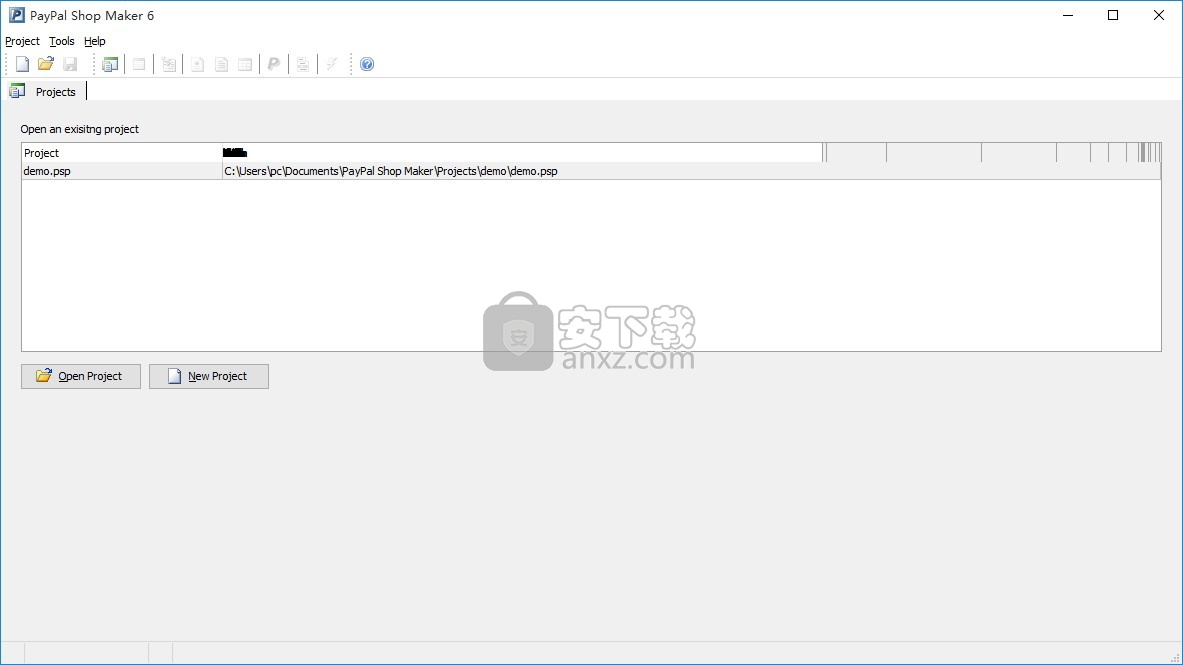This screenshot has width=1183, height=665.
Task: Click the Open folder toolbar icon
Action: (46, 64)
